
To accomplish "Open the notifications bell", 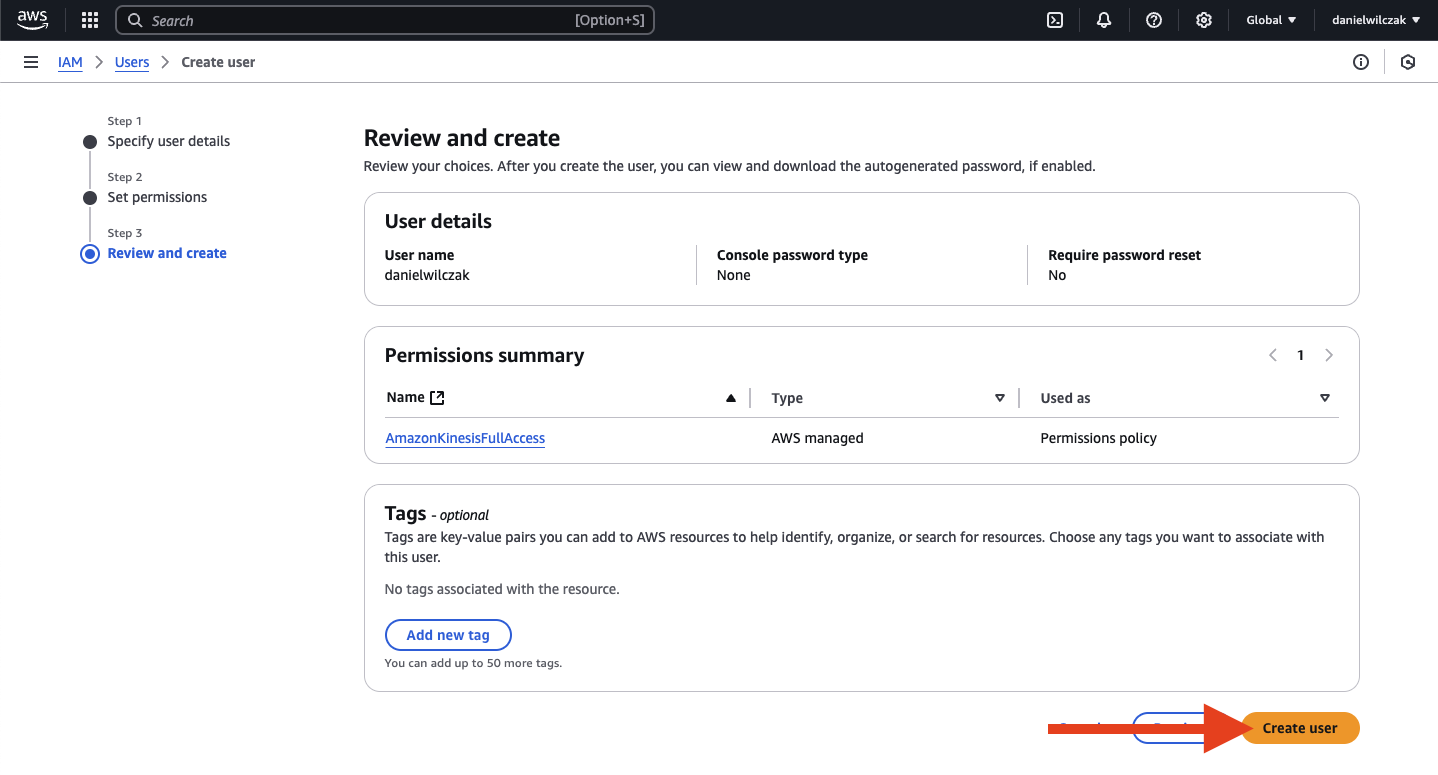I will pos(1104,20).
